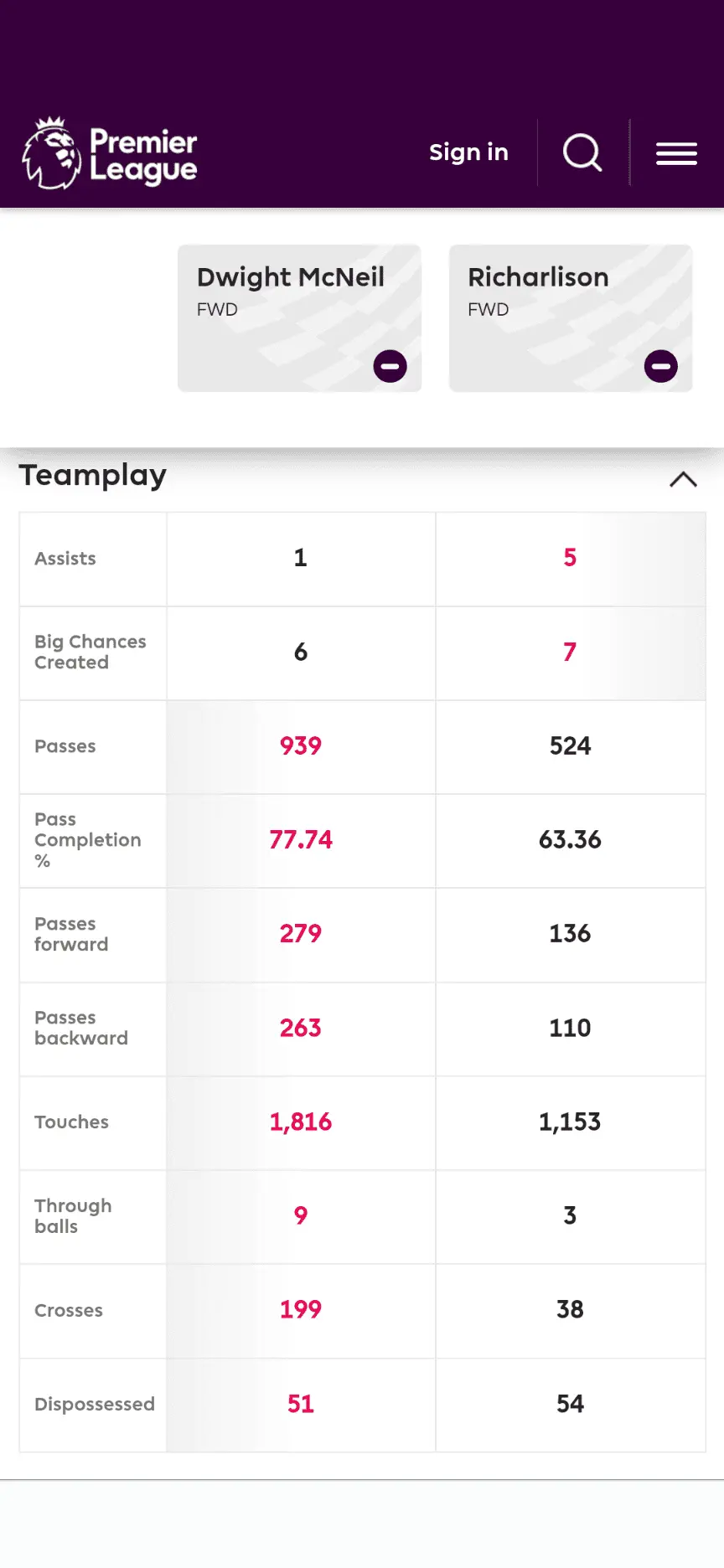Click the Dispossessed row label
The height and width of the screenshot is (1568, 724).
[x=95, y=1404]
